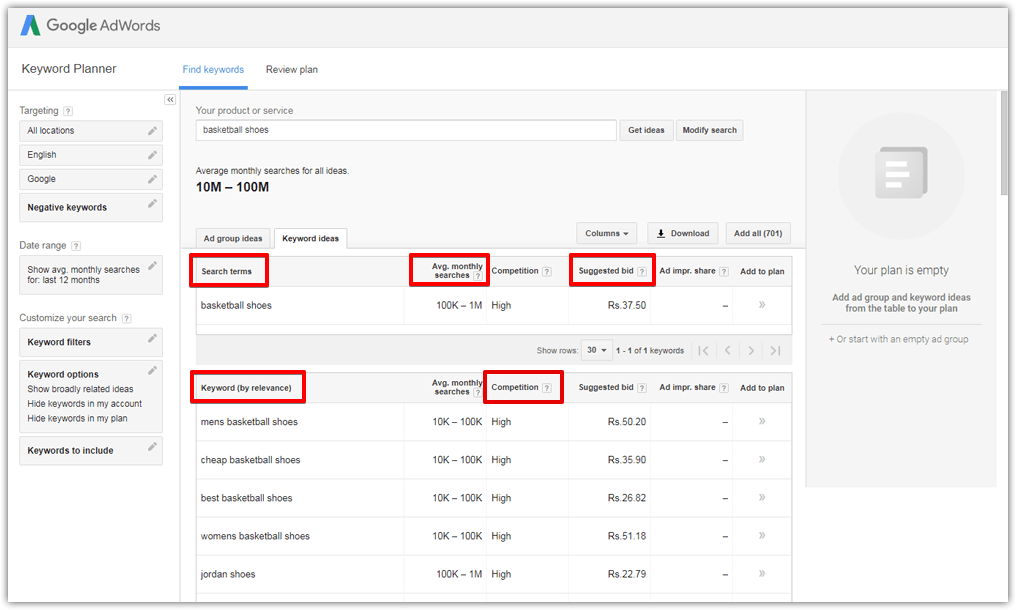Open the Columns dropdown
Screen dimensions: 1016x610
tap(606, 233)
